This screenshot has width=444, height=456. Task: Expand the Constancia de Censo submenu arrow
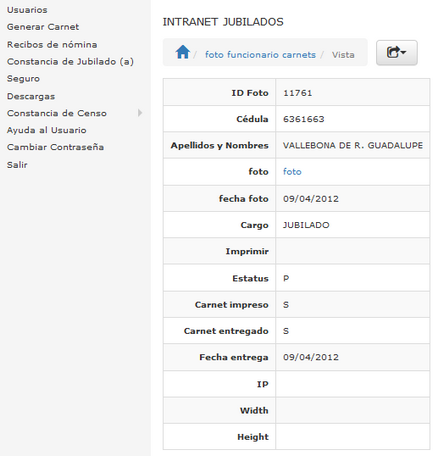tap(140, 113)
